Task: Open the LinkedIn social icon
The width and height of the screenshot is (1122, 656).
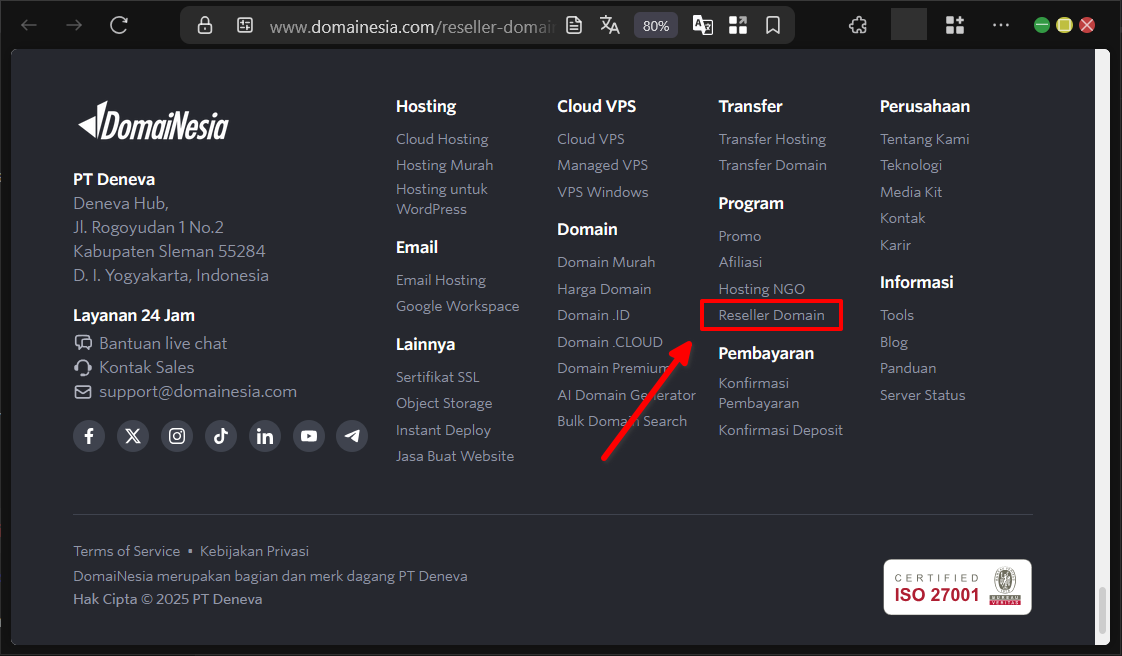Action: tap(265, 436)
